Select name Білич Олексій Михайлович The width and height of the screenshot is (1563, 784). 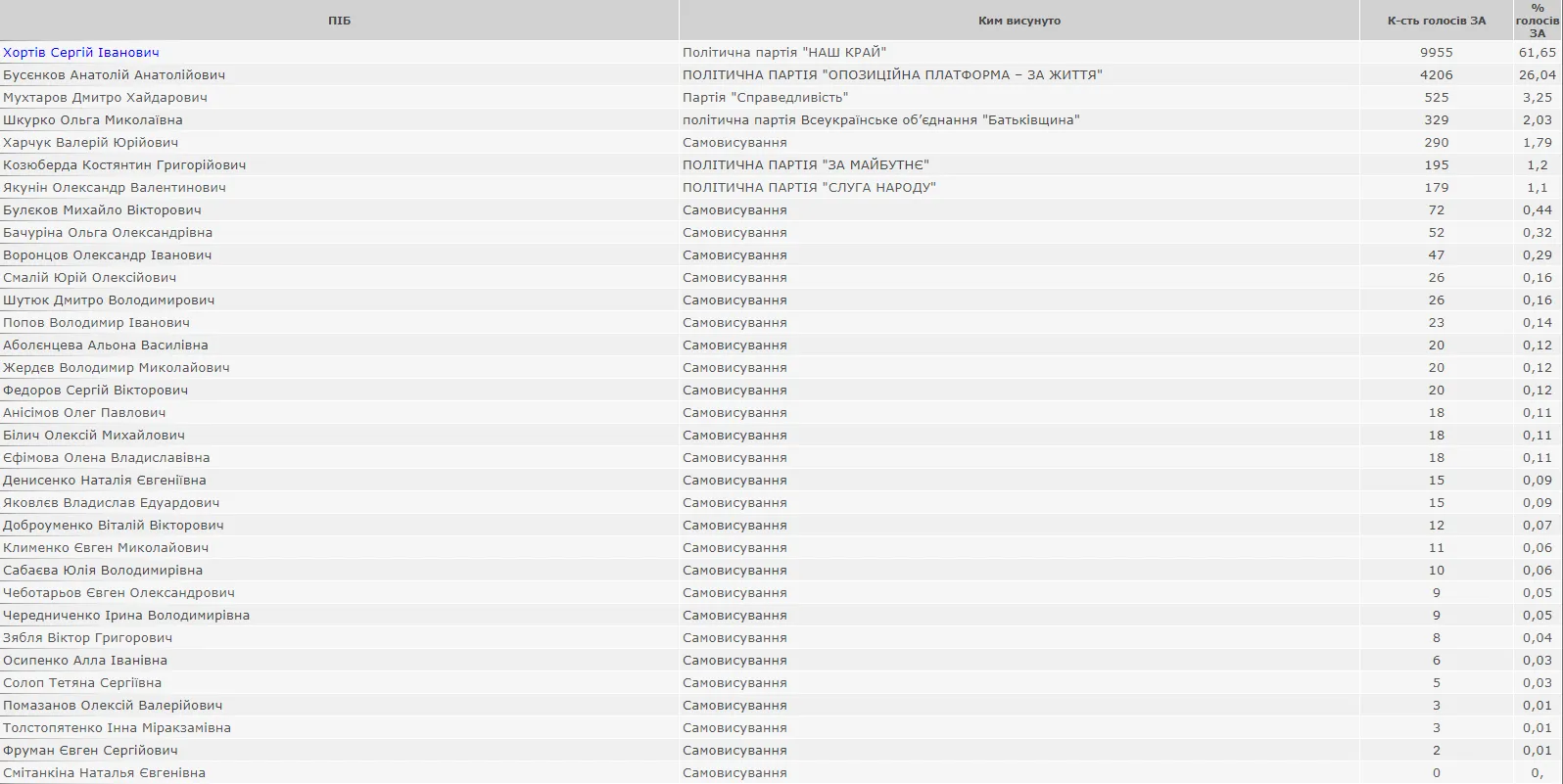point(94,436)
